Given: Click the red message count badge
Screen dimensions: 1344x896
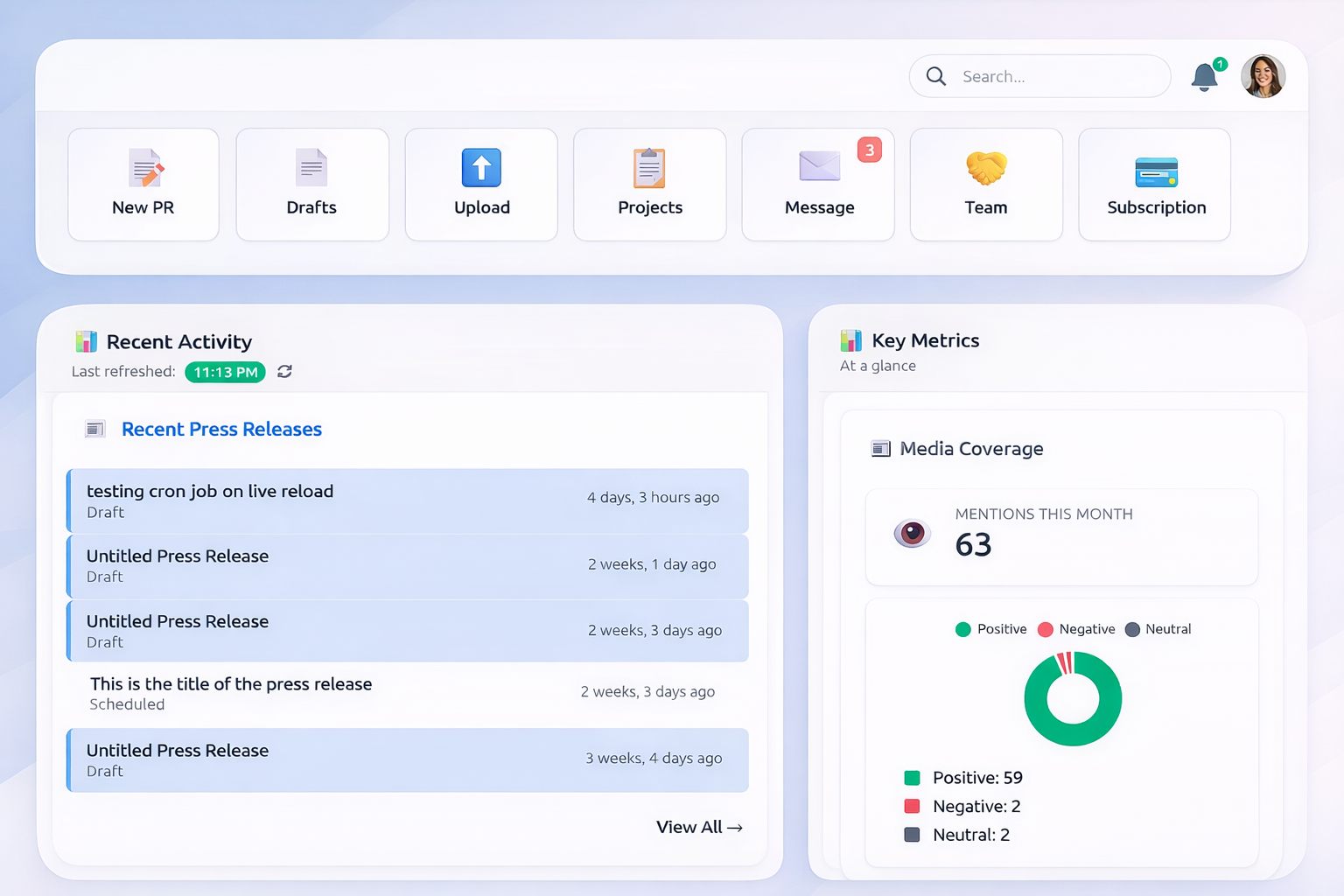Looking at the screenshot, I should pyautogui.click(x=870, y=150).
